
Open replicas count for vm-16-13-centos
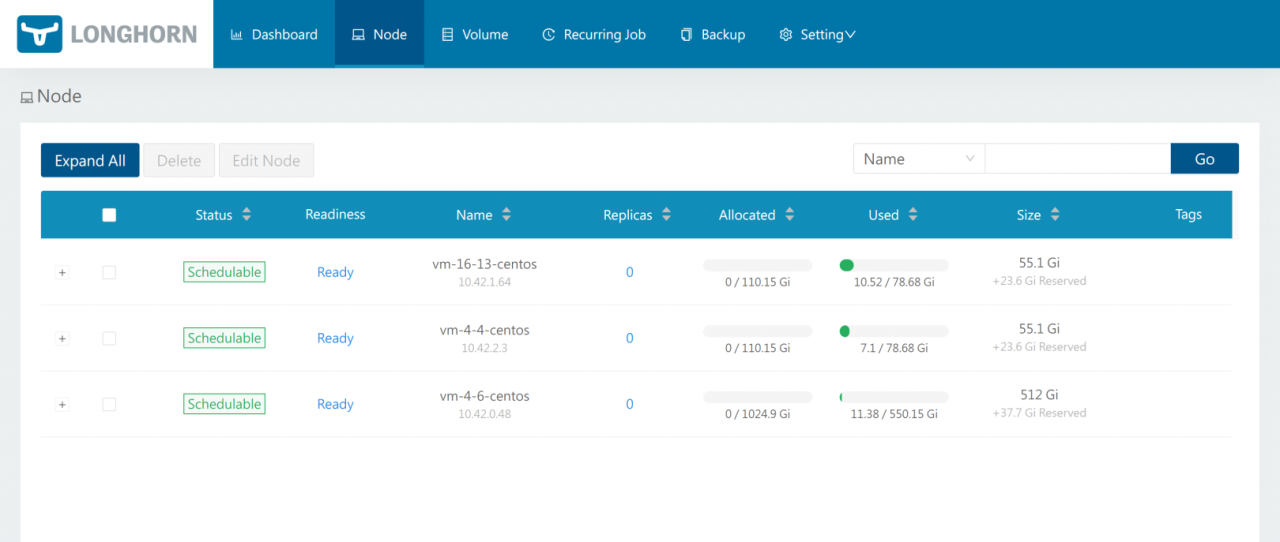(629, 272)
